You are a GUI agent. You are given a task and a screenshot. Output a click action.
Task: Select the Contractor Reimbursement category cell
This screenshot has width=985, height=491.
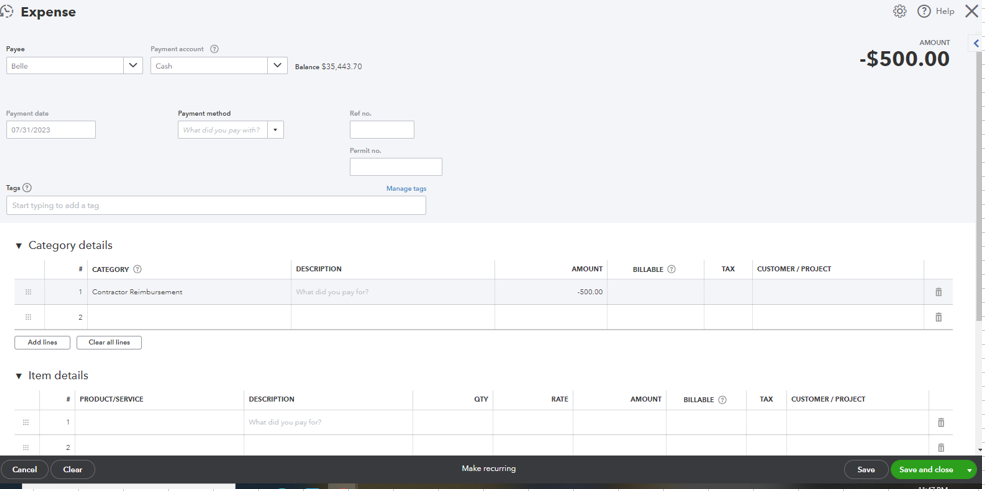[x=189, y=292]
